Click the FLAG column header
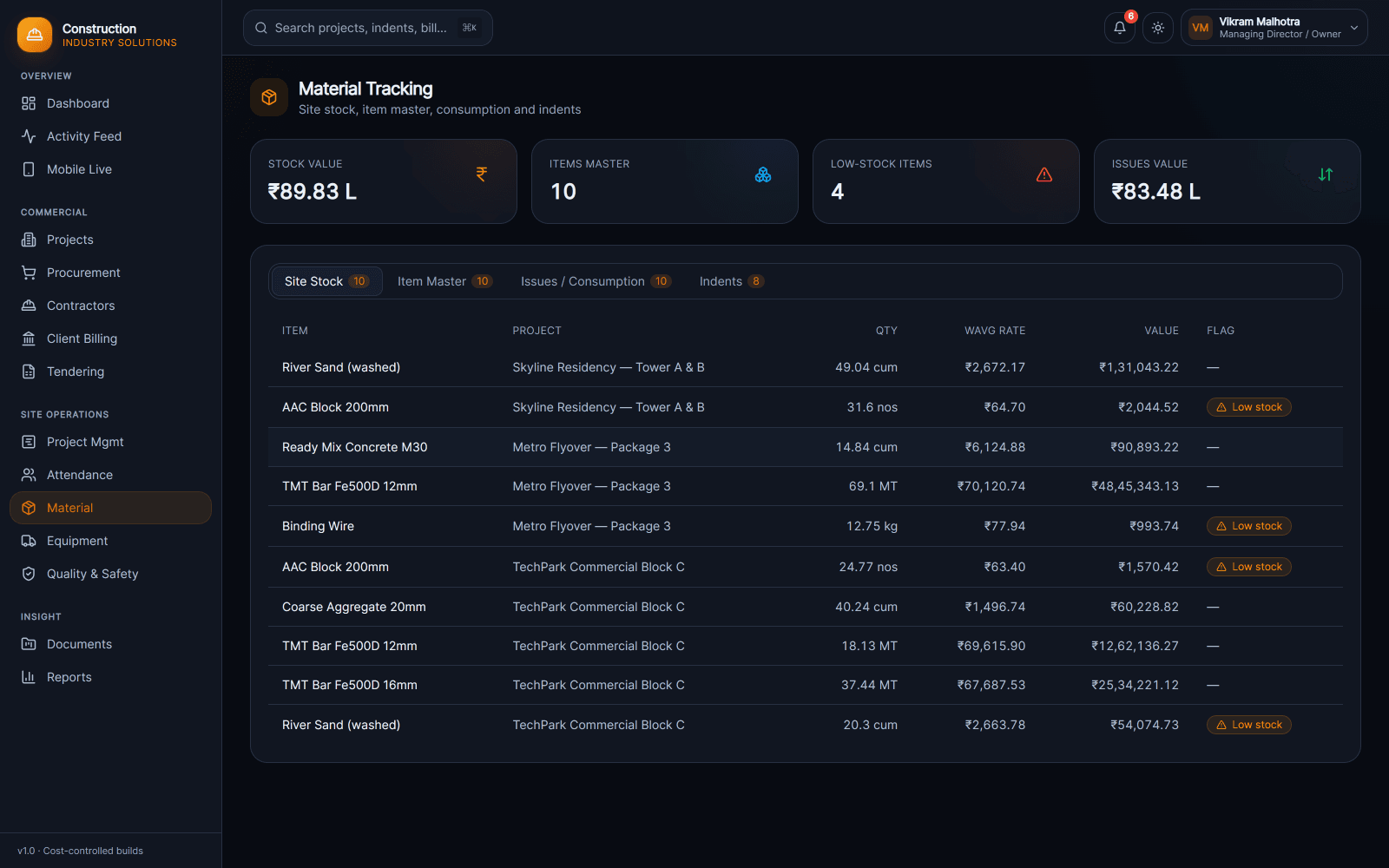Viewport: 1389px width, 868px height. tap(1221, 331)
